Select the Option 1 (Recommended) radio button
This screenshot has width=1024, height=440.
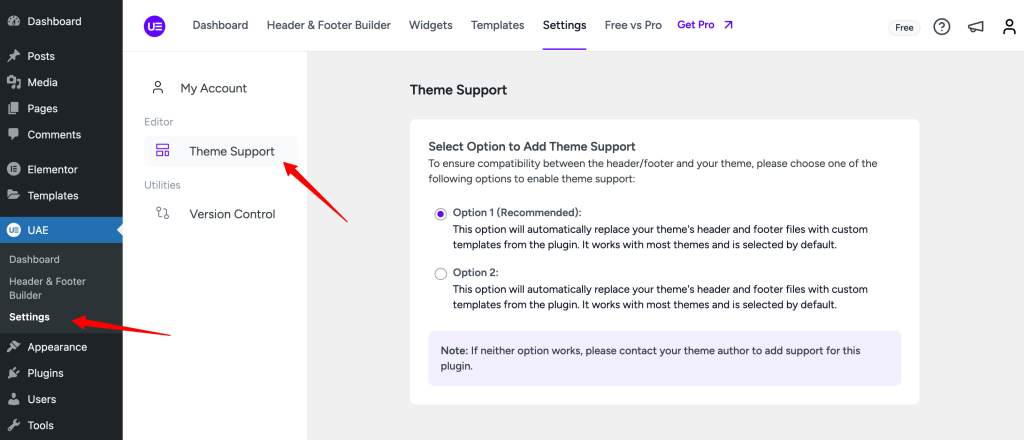click(441, 213)
